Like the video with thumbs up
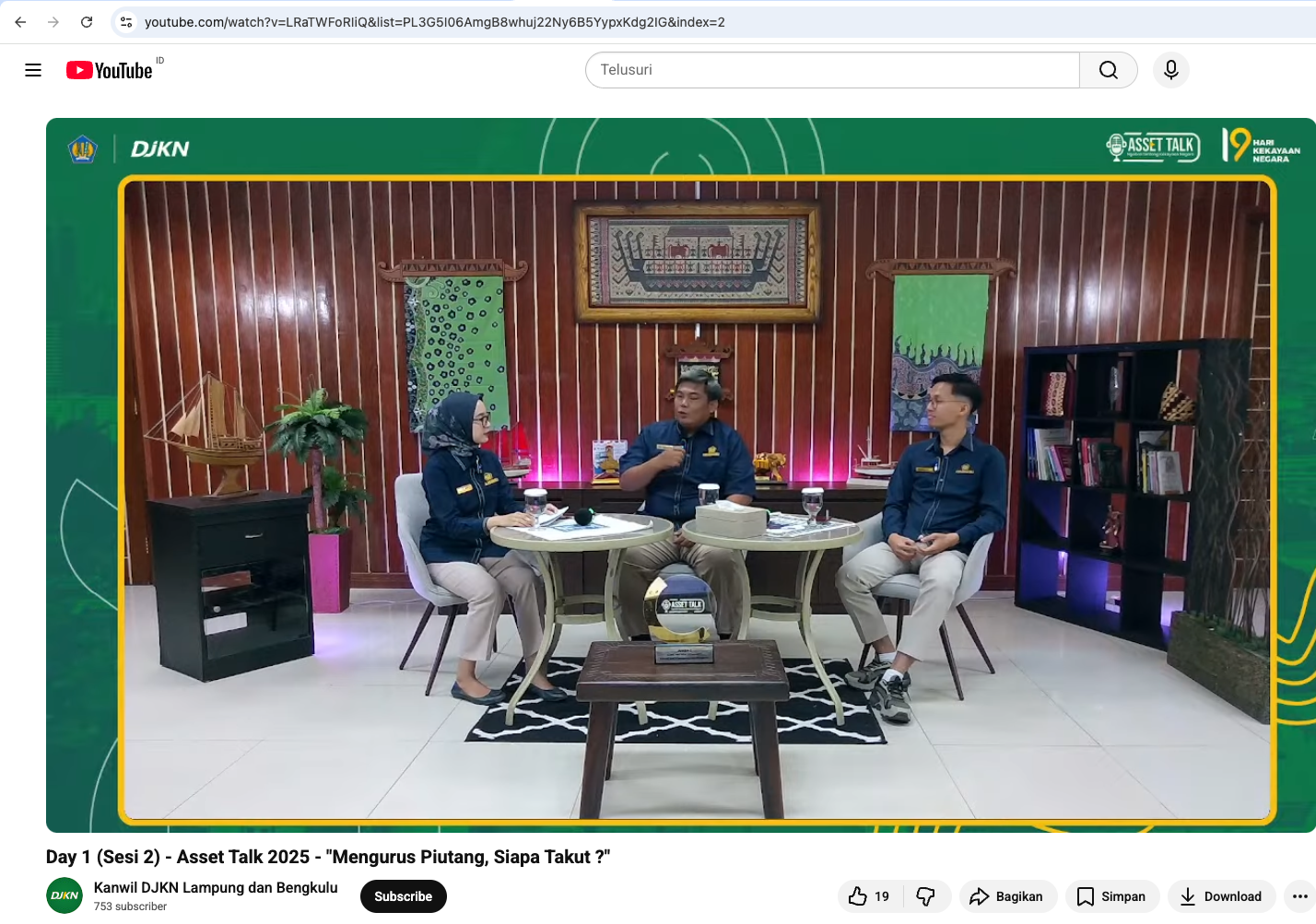 pyautogui.click(x=869, y=896)
